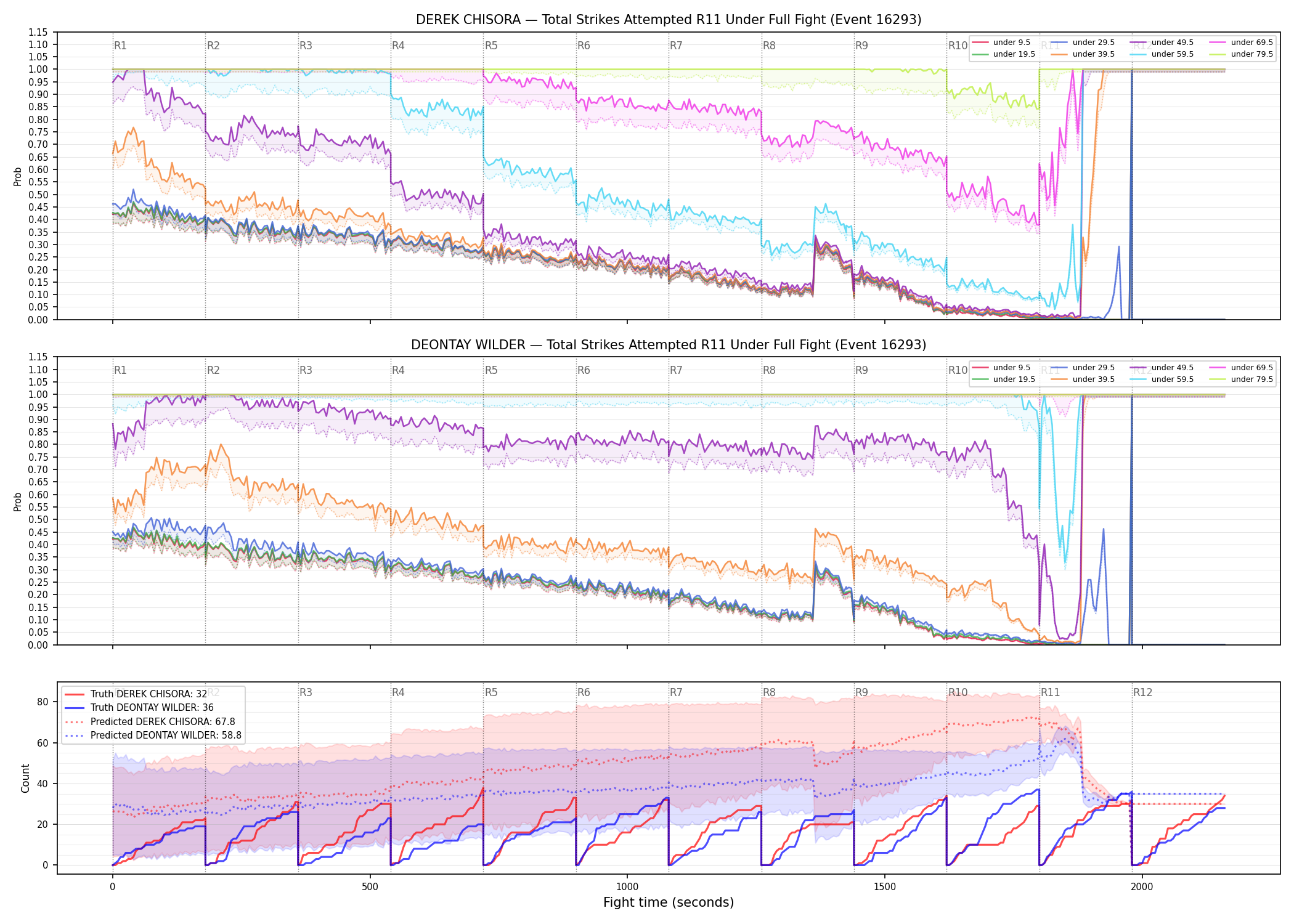Click the DEREK CHISORA chart title
Viewport: 1294px width, 924px height.
click(669, 20)
